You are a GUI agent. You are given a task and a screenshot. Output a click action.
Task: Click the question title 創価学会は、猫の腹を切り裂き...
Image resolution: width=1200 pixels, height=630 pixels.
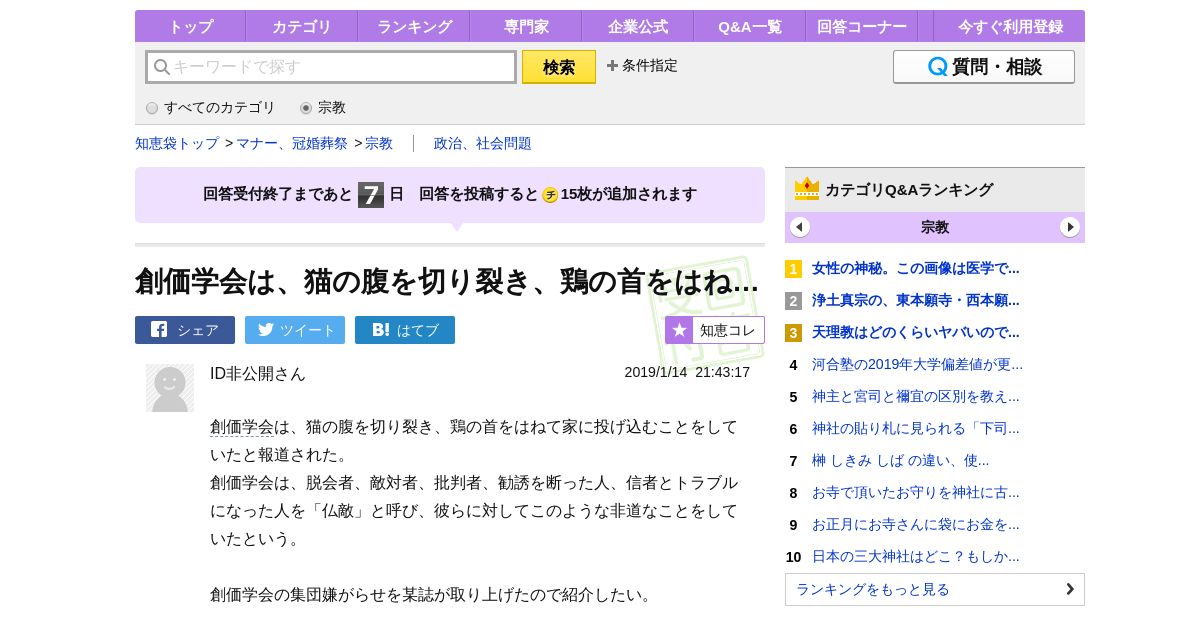pos(447,281)
